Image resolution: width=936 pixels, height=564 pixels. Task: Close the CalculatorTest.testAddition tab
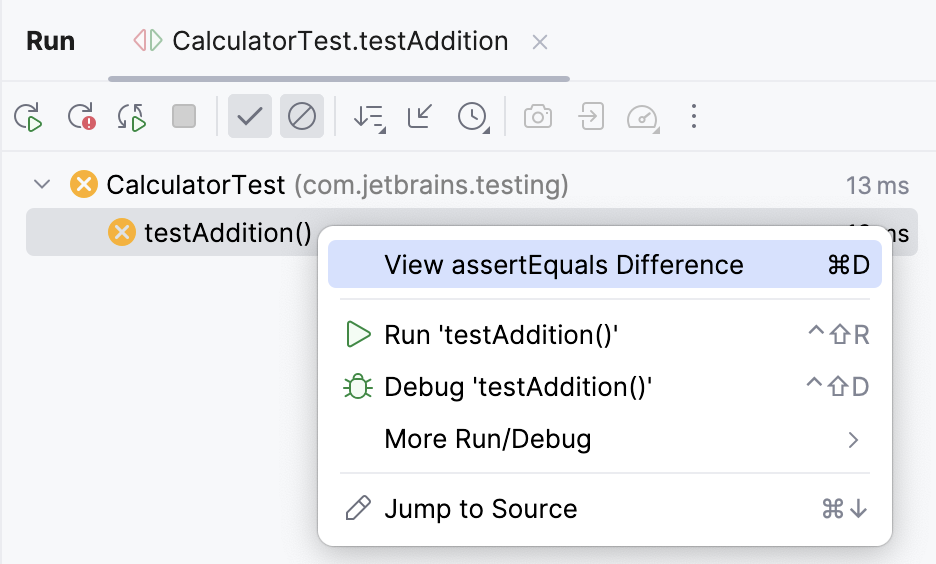tap(540, 42)
